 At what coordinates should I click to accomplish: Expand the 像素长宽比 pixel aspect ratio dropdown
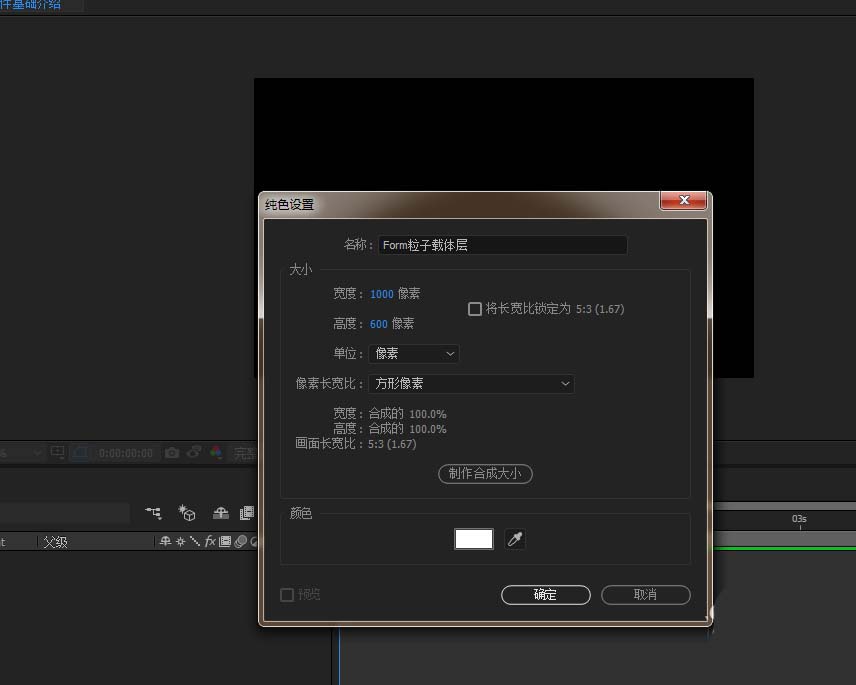point(471,384)
